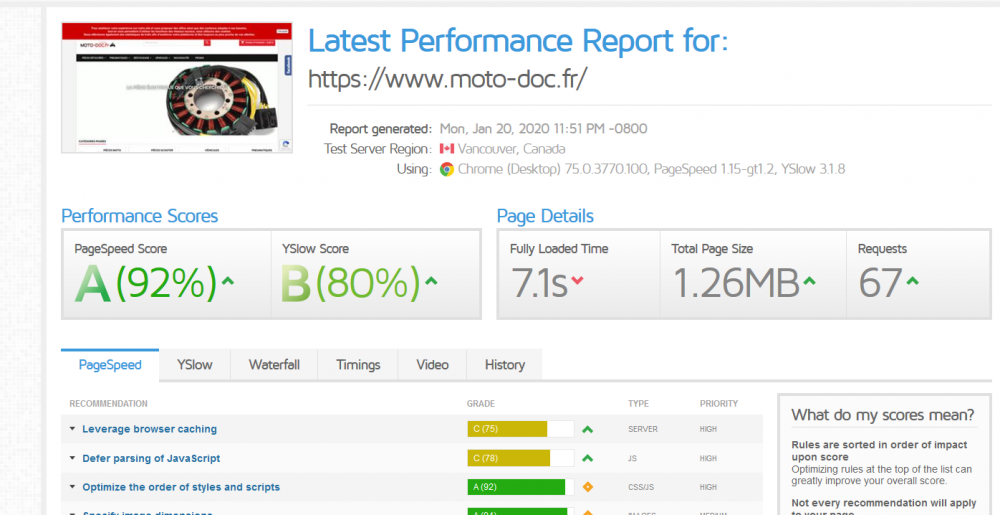Click the green trend arrow for Defer parsing of JavaScript

pyautogui.click(x=588, y=458)
